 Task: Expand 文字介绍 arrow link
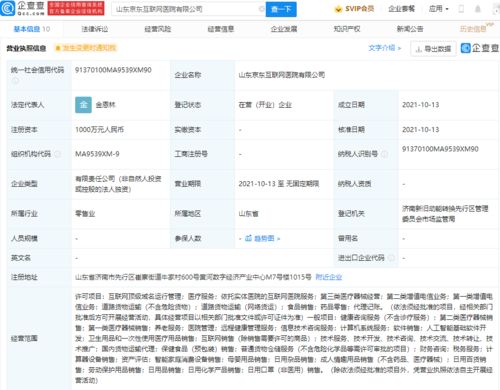tap(385, 48)
